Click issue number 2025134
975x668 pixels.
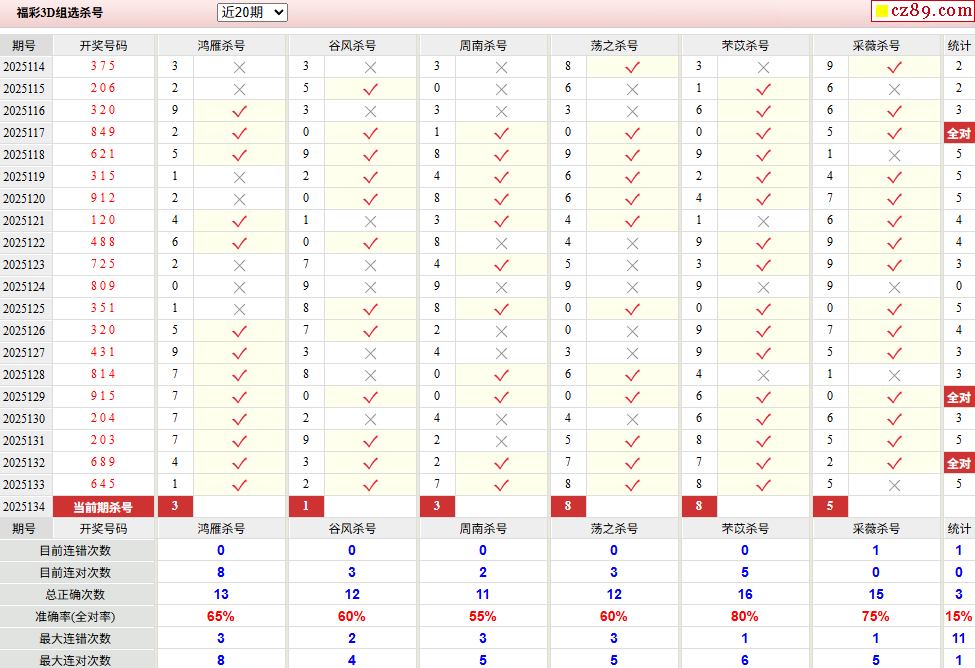24,507
